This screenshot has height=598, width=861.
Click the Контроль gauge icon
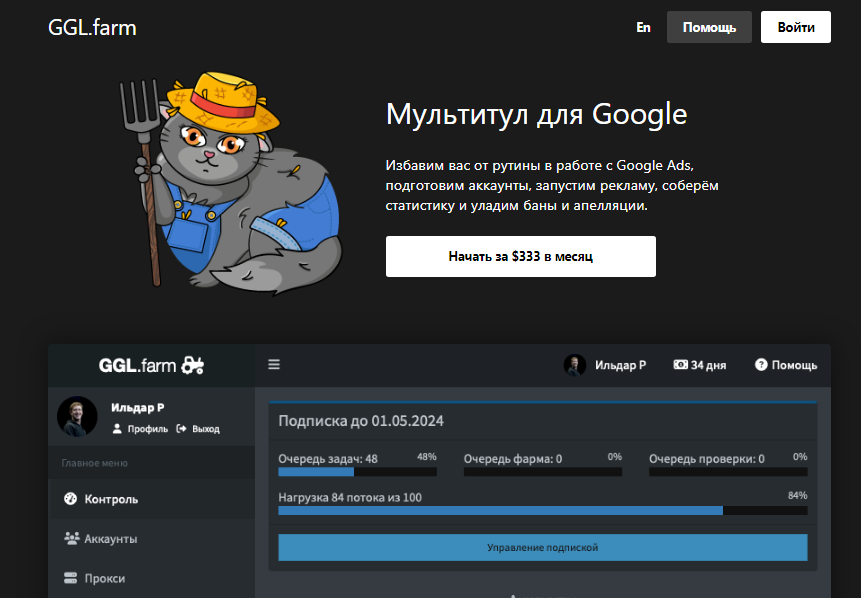[x=70, y=499]
